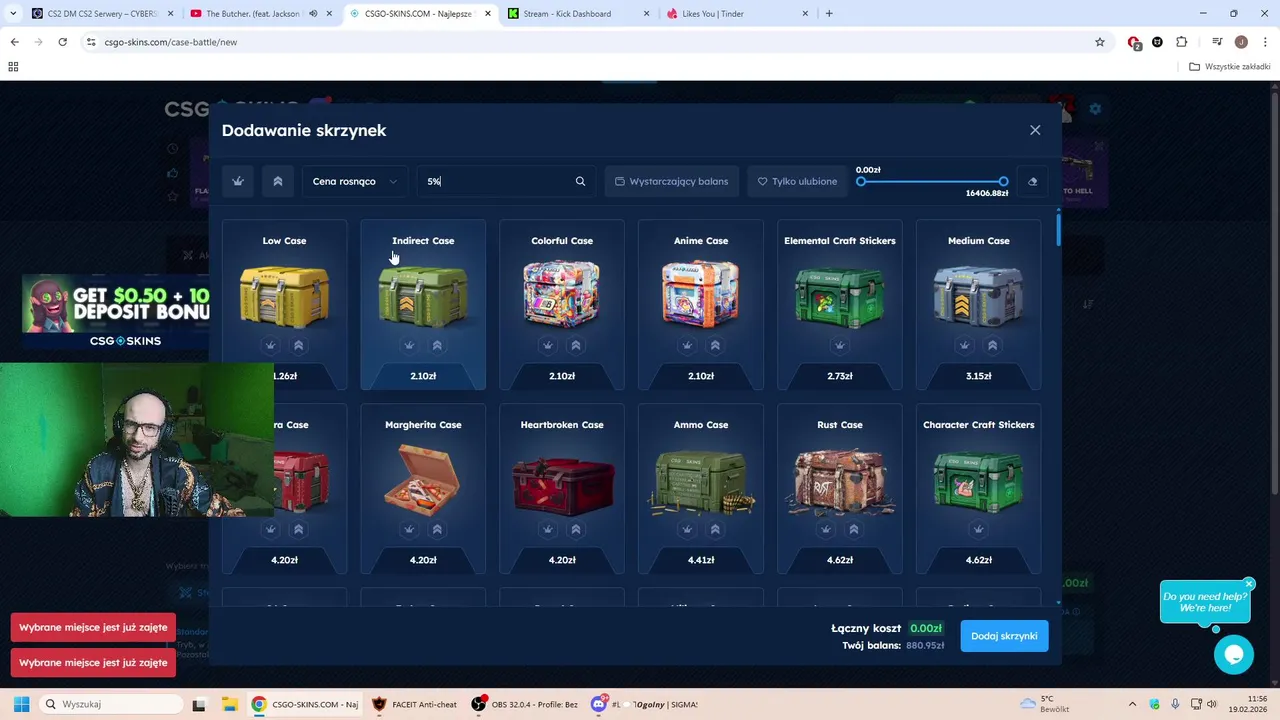Click double-chevron icon on Anime Case card
Screen dimensions: 1280x720
(x=715, y=345)
